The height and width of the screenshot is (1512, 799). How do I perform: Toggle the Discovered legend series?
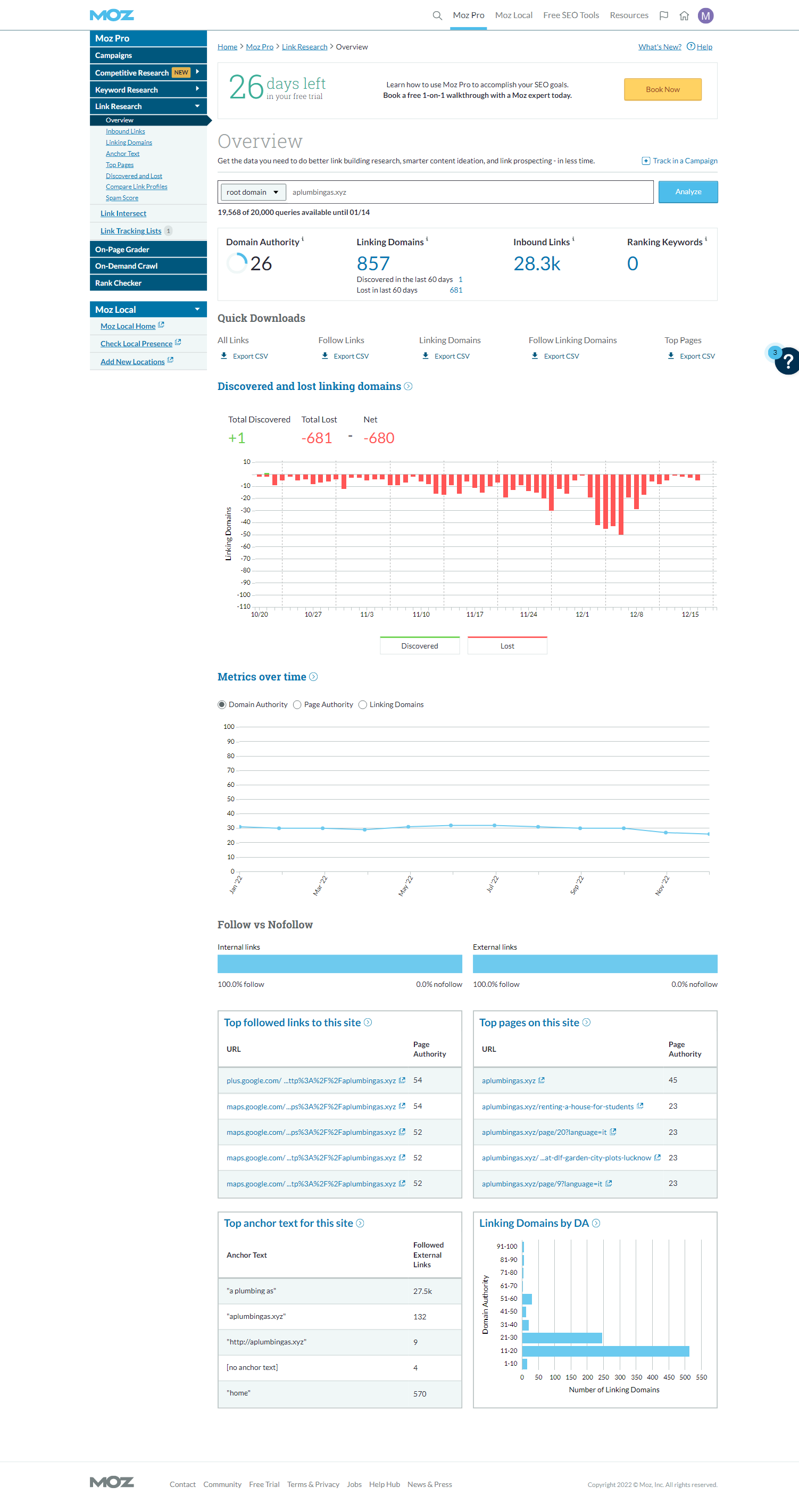pos(419,645)
